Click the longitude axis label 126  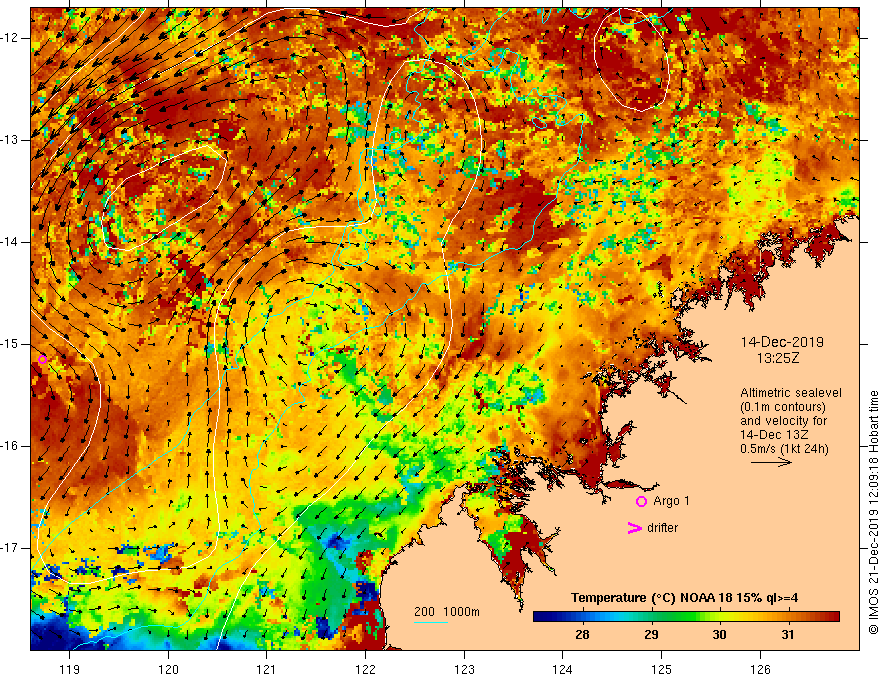pyautogui.click(x=760, y=669)
